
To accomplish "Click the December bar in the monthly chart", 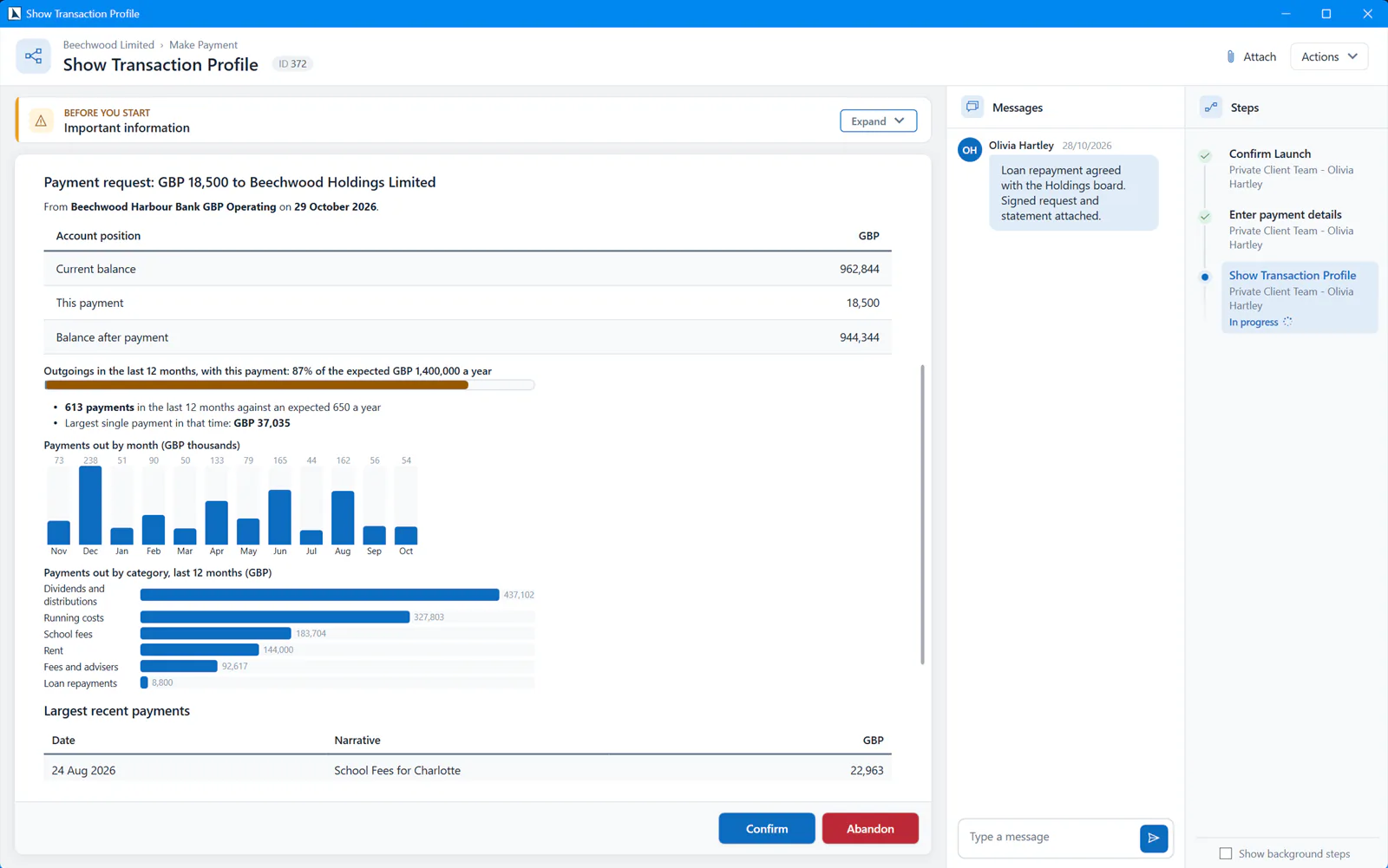I will (x=90, y=506).
